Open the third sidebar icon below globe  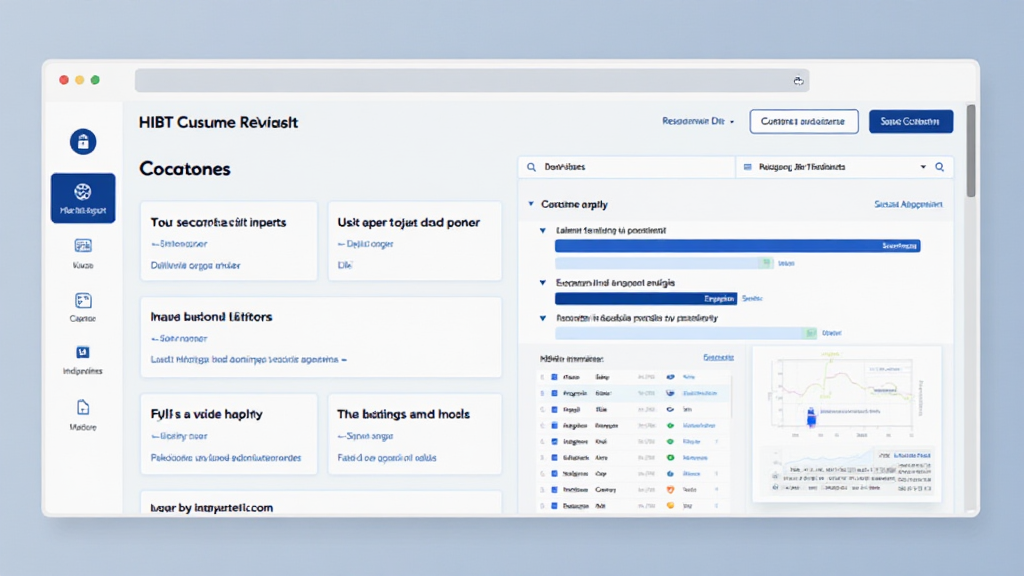point(83,246)
